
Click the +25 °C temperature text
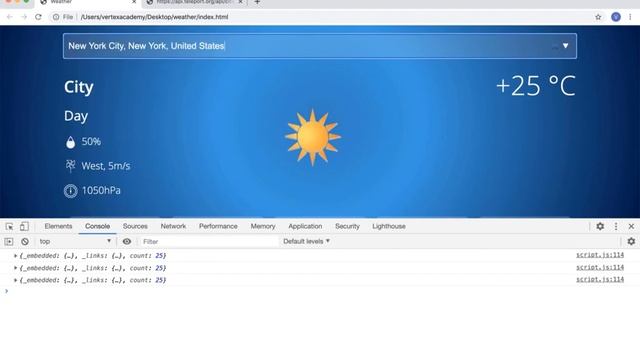click(536, 86)
